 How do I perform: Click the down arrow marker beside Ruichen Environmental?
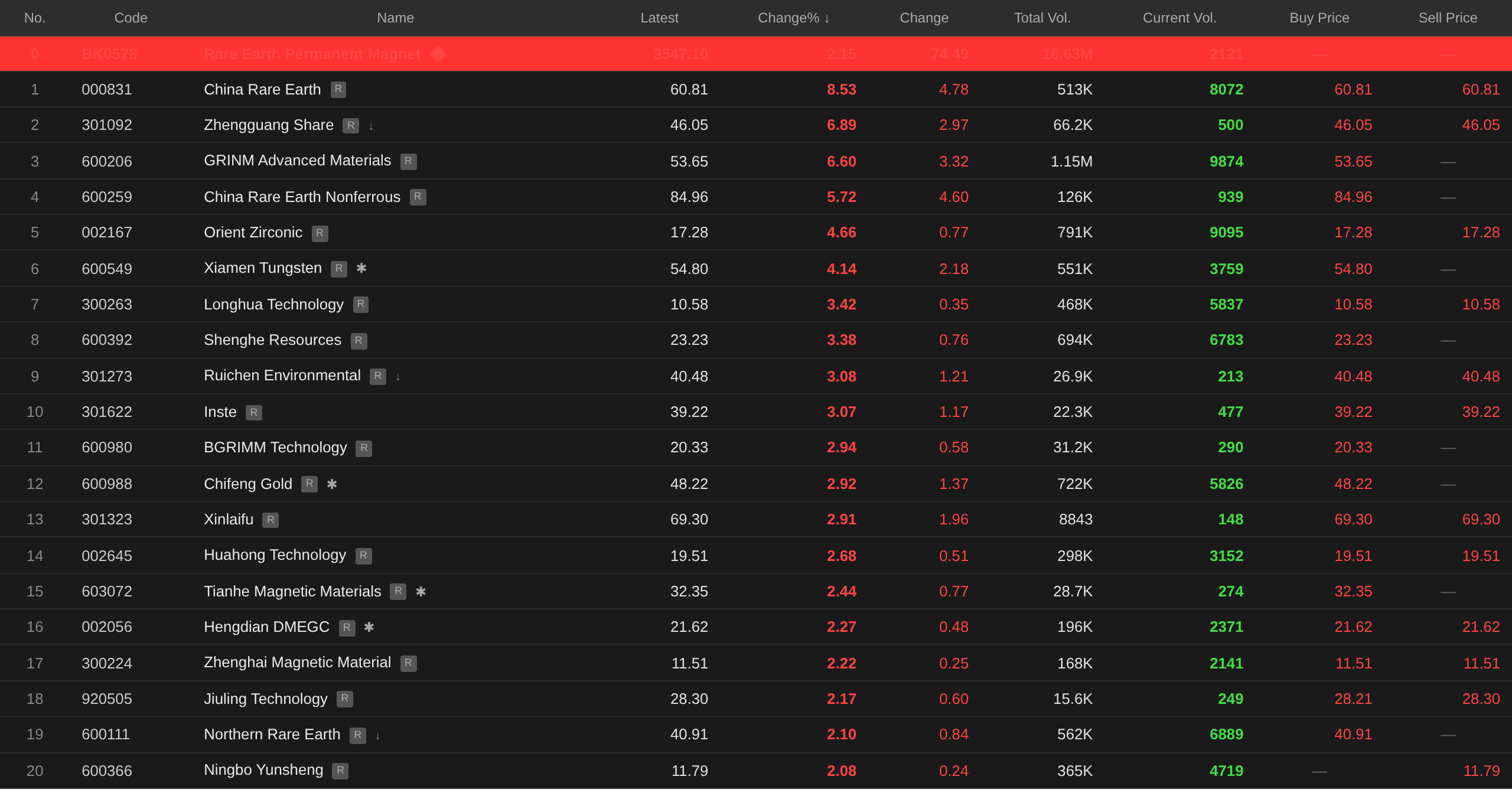398,377
